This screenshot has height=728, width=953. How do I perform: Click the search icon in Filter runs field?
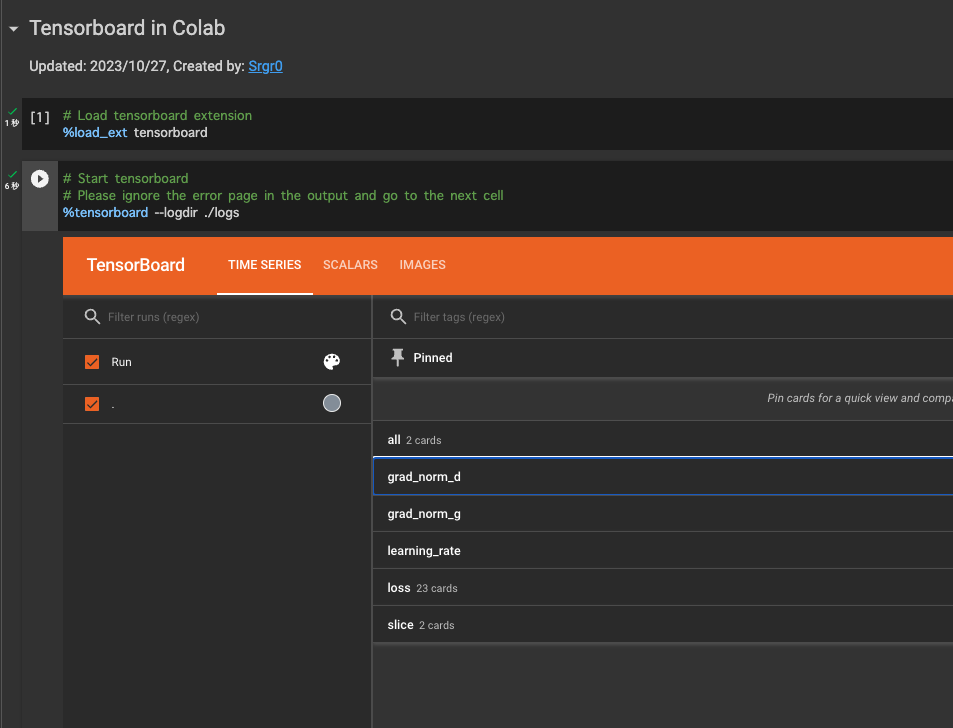(x=92, y=316)
